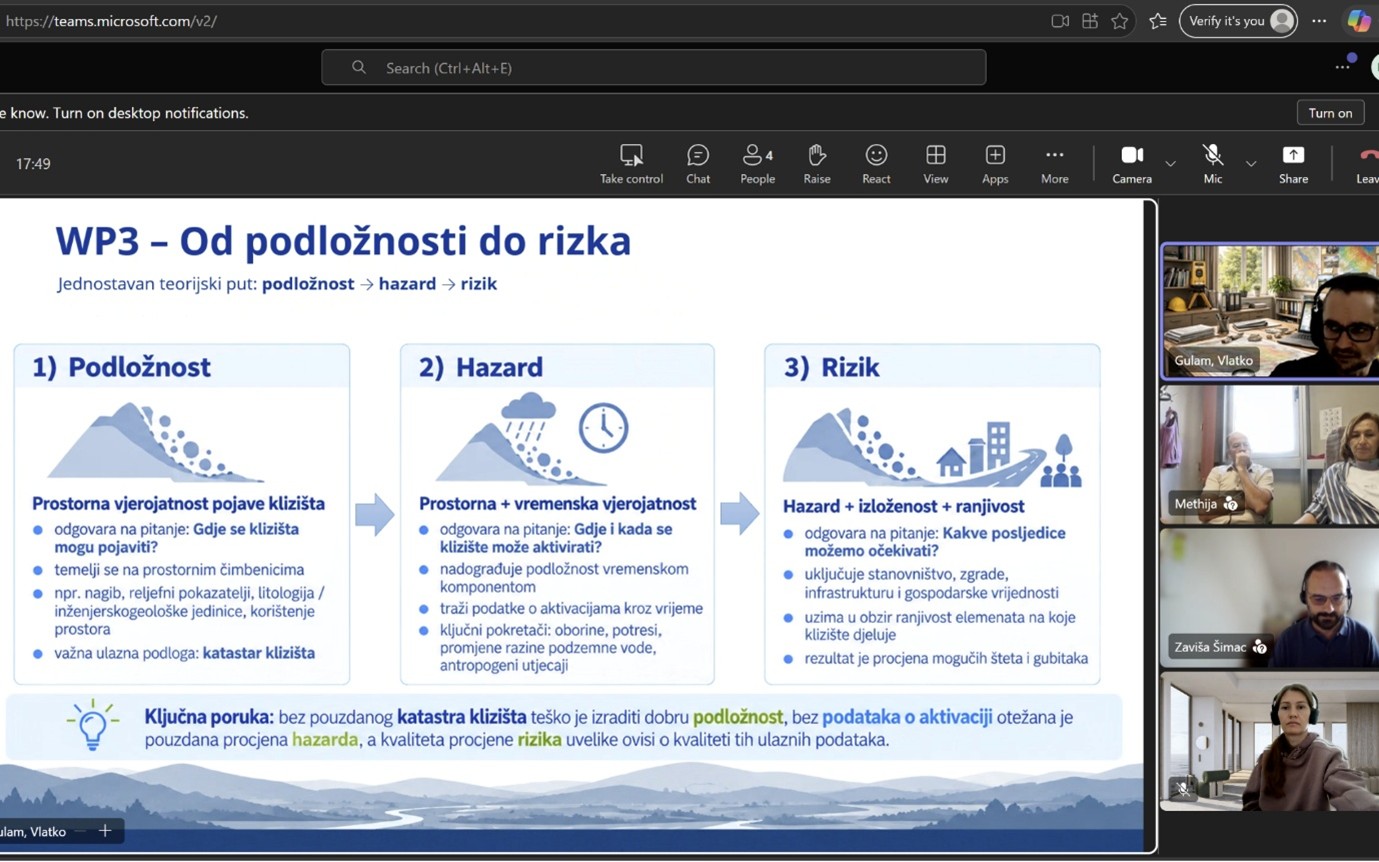Click the Take control button

[x=631, y=164]
